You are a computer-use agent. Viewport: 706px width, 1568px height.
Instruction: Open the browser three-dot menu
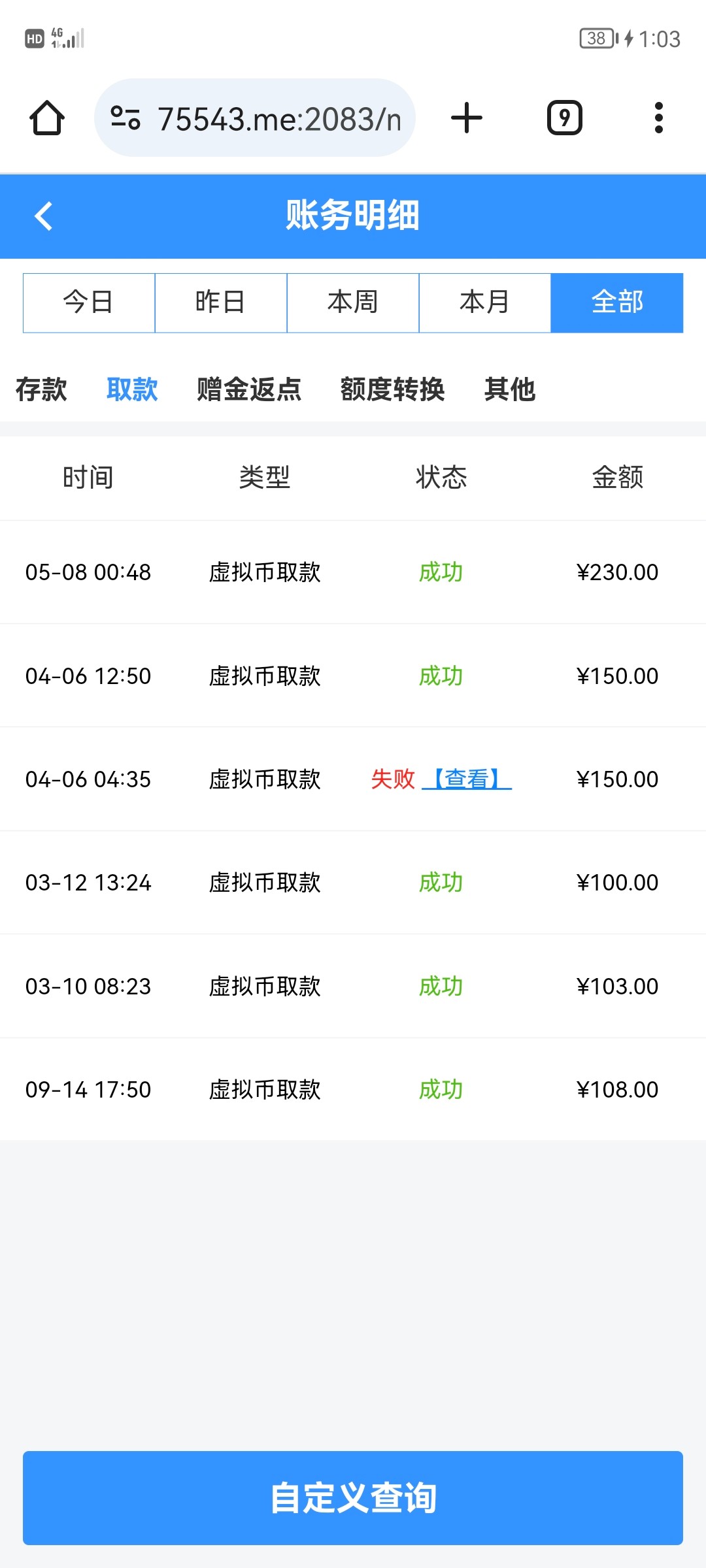pyautogui.click(x=658, y=118)
